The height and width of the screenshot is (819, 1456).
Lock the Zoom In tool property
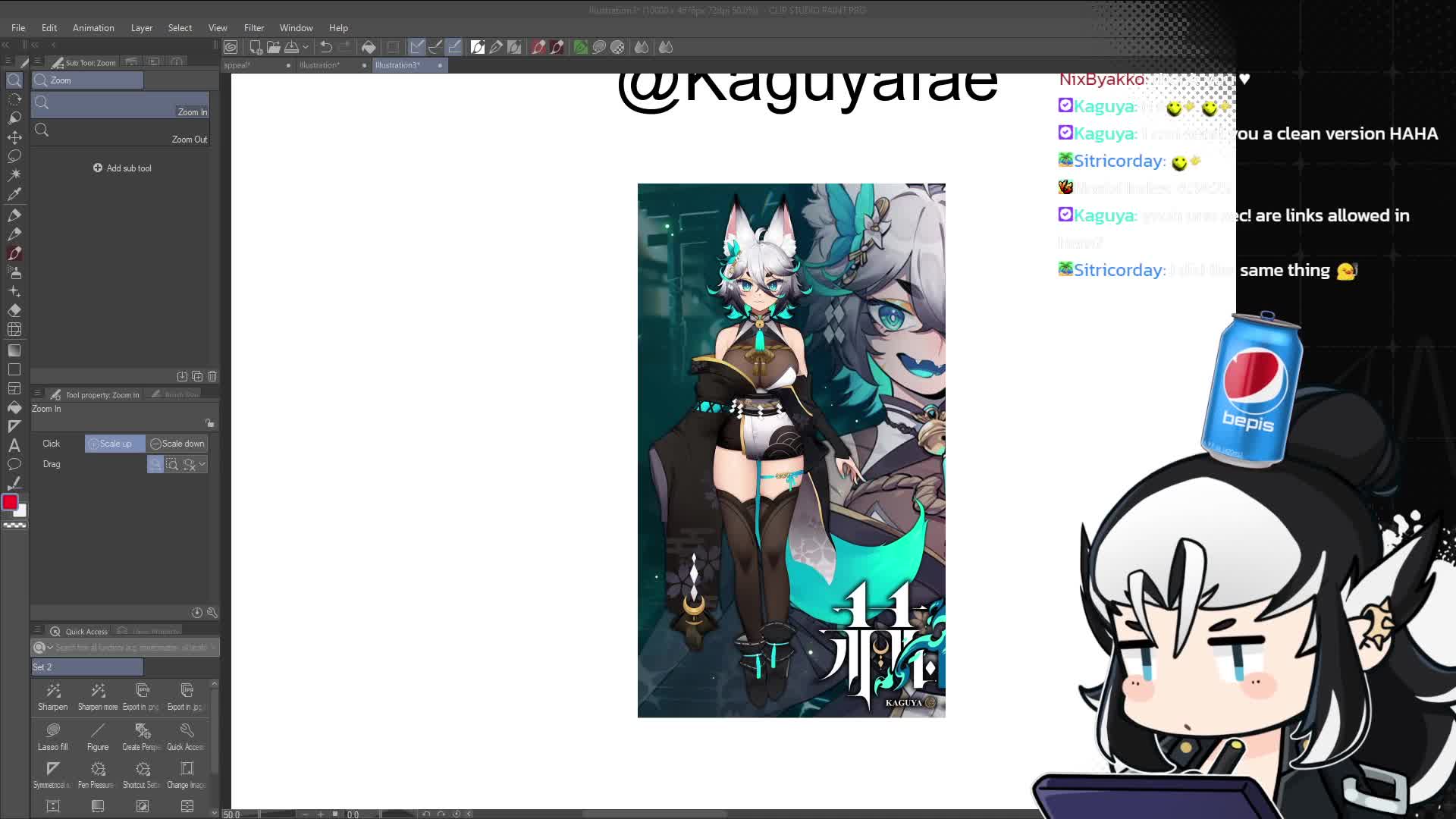coord(210,422)
